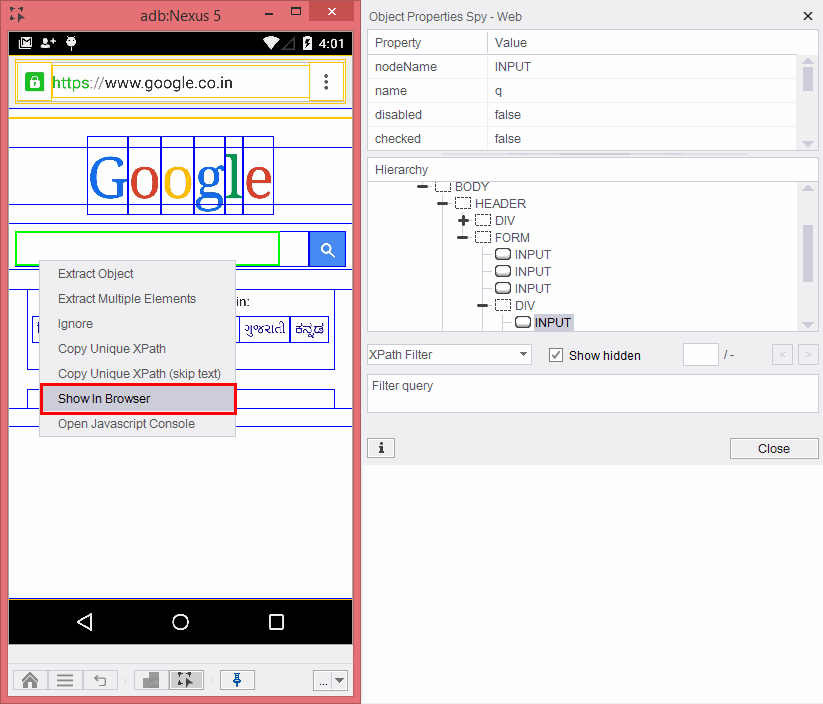Click the hierarchy panel vertical scrollbar
This screenshot has width=823, height=704.
pos(808,253)
